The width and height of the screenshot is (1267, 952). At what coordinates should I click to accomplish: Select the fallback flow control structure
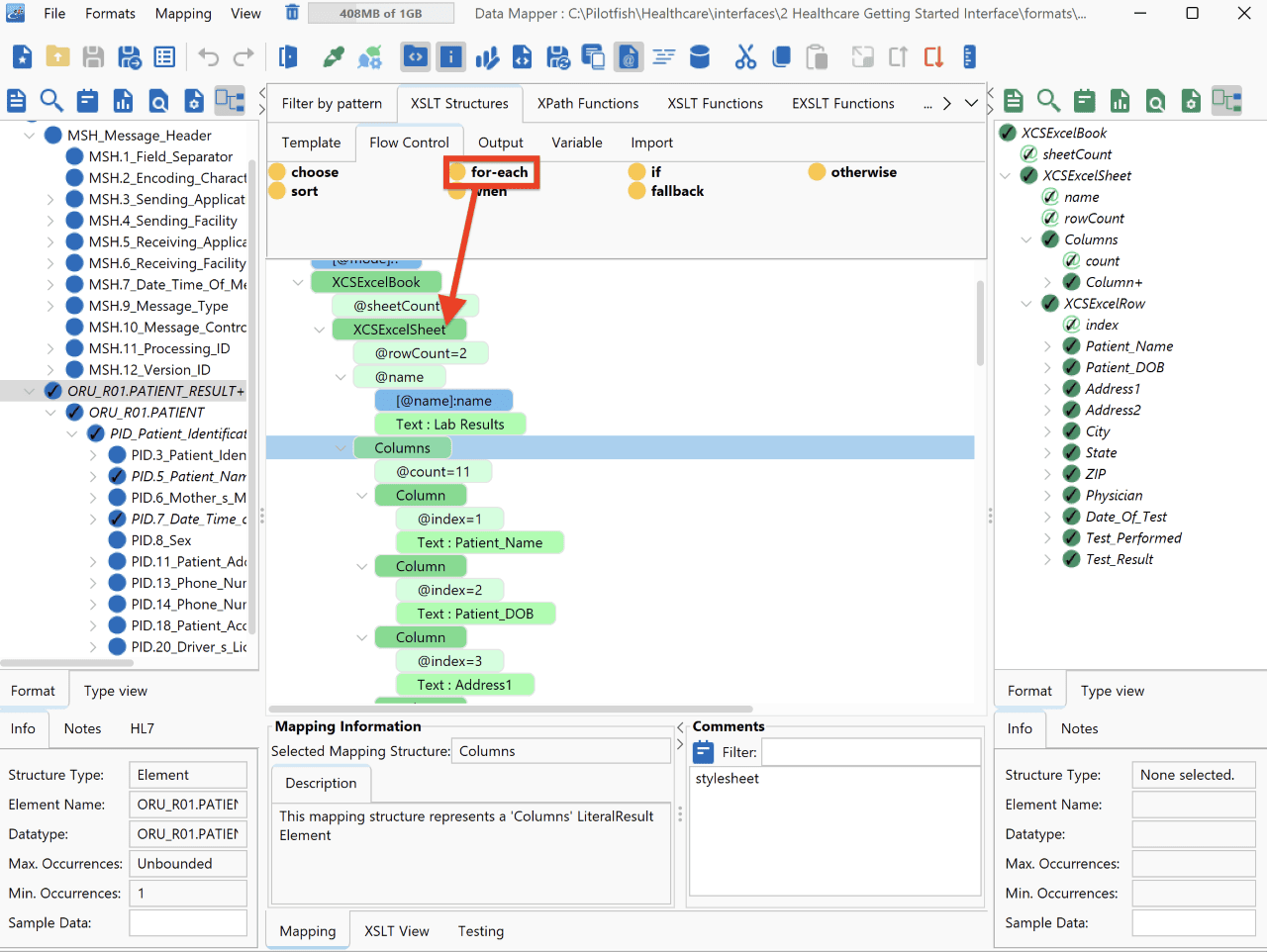tap(666, 191)
